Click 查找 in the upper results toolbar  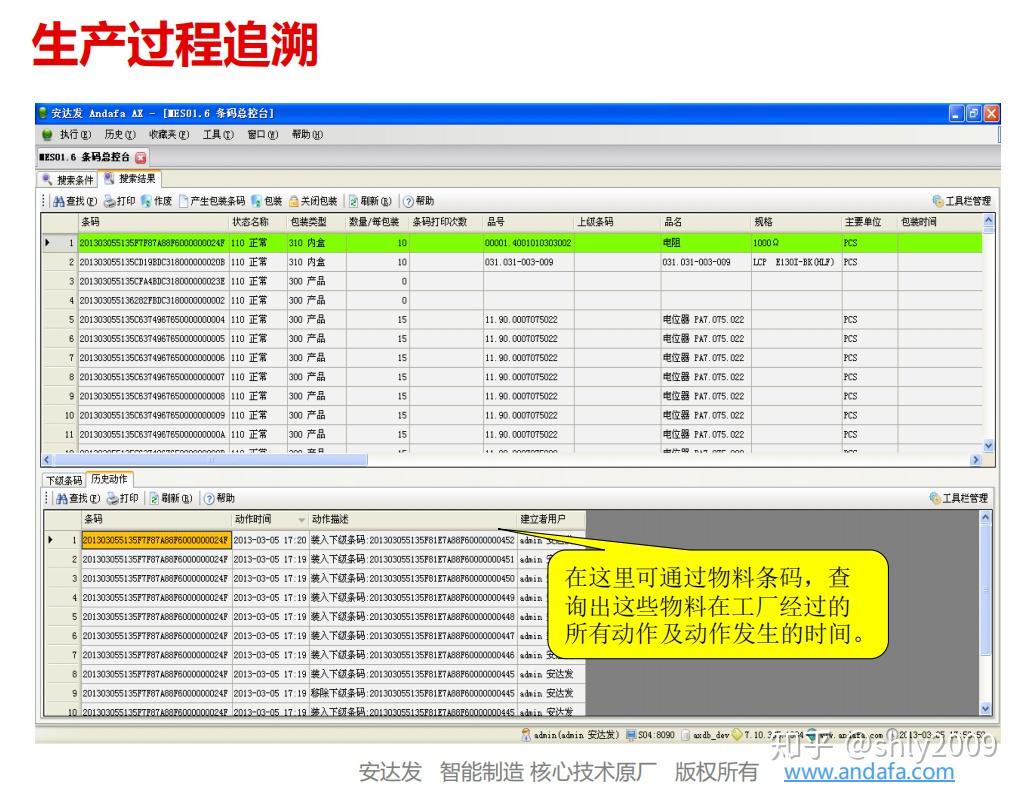point(75,201)
